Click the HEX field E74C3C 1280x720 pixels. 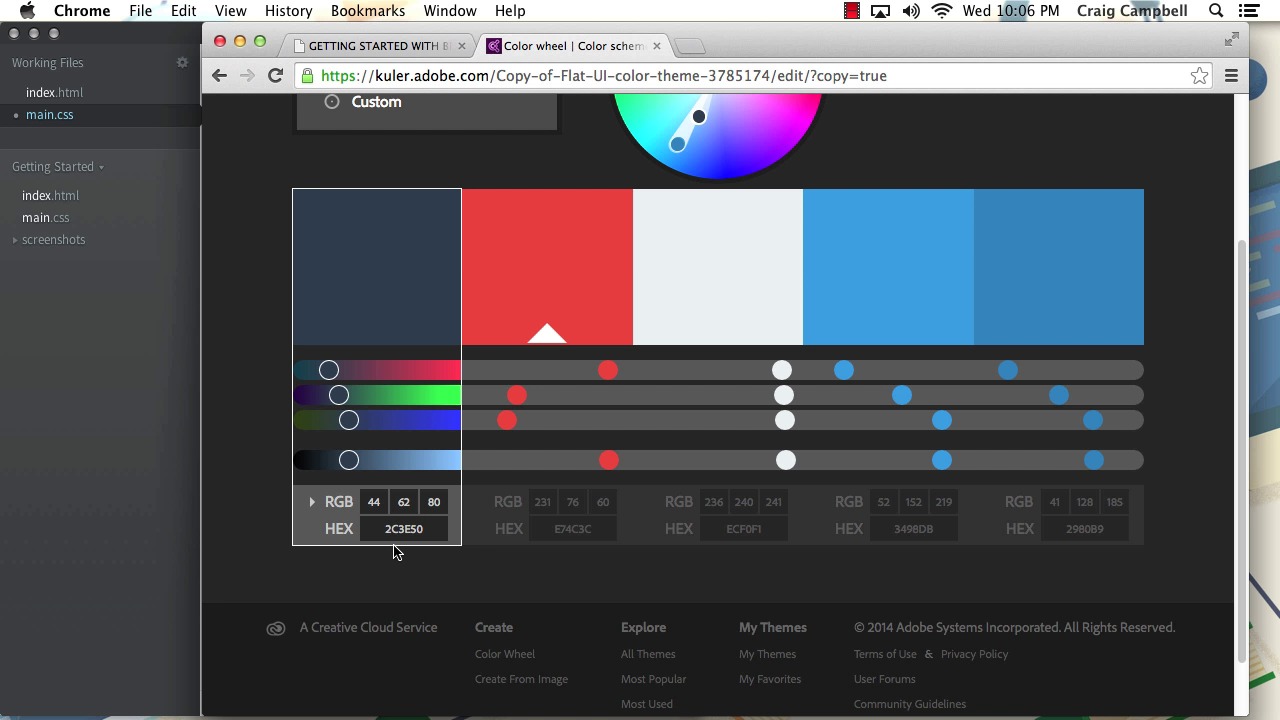[x=573, y=529]
